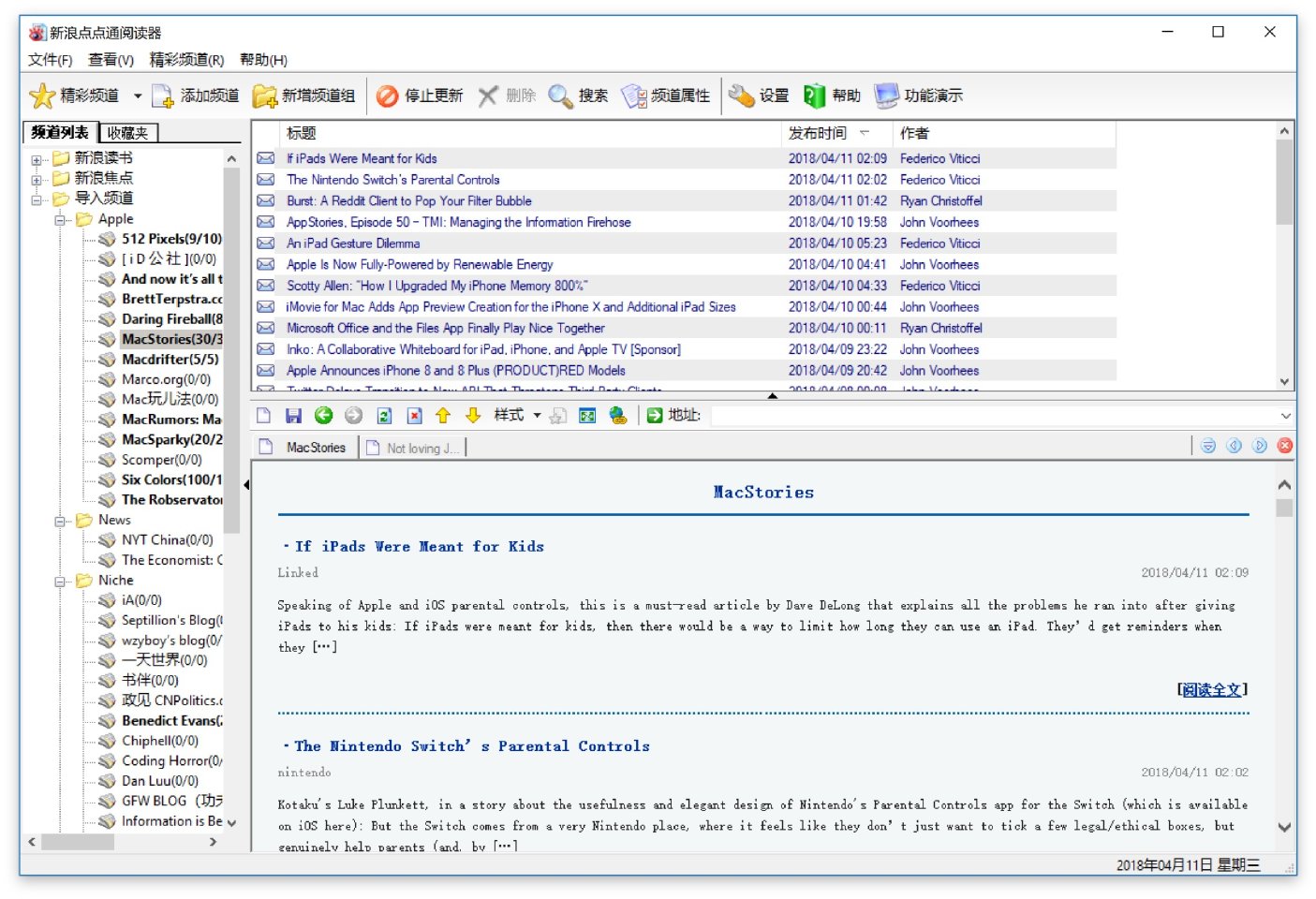Open article 'Burst: A Reddit Client' in list
This screenshot has width=1316, height=899.
pyautogui.click(x=408, y=200)
